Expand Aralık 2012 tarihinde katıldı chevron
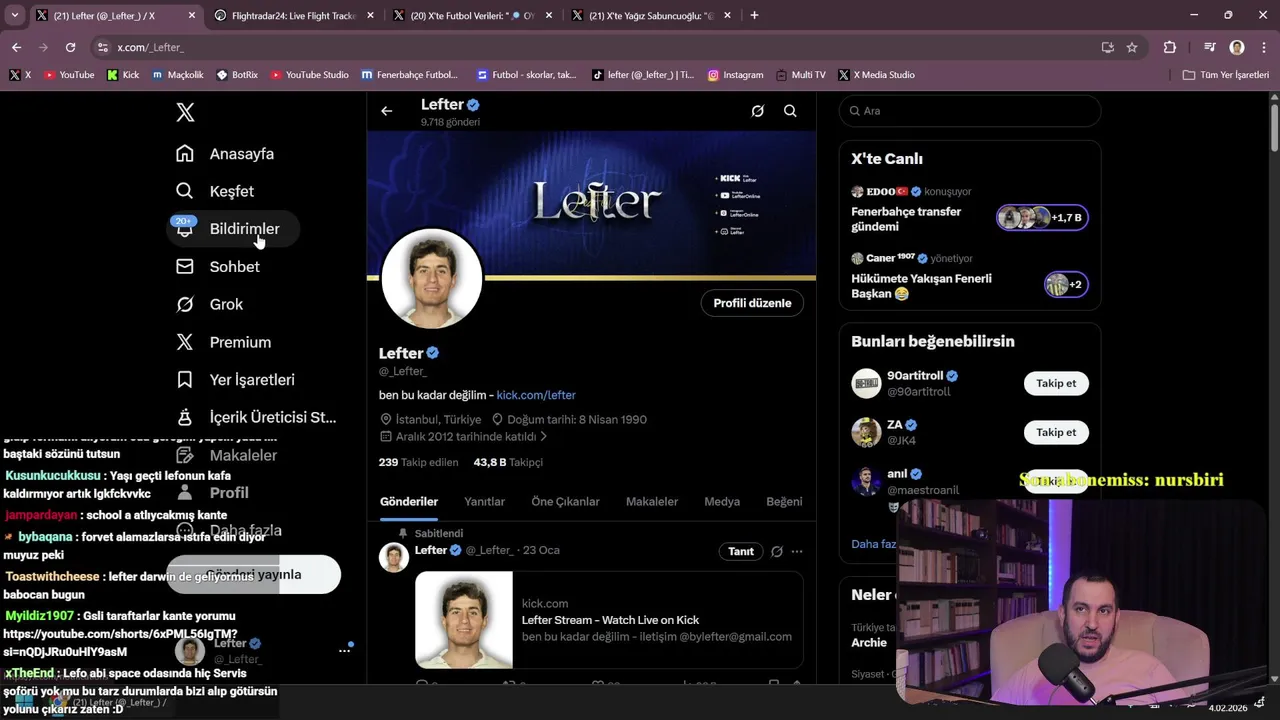Image resolution: width=1280 pixels, height=720 pixels. coord(544,437)
